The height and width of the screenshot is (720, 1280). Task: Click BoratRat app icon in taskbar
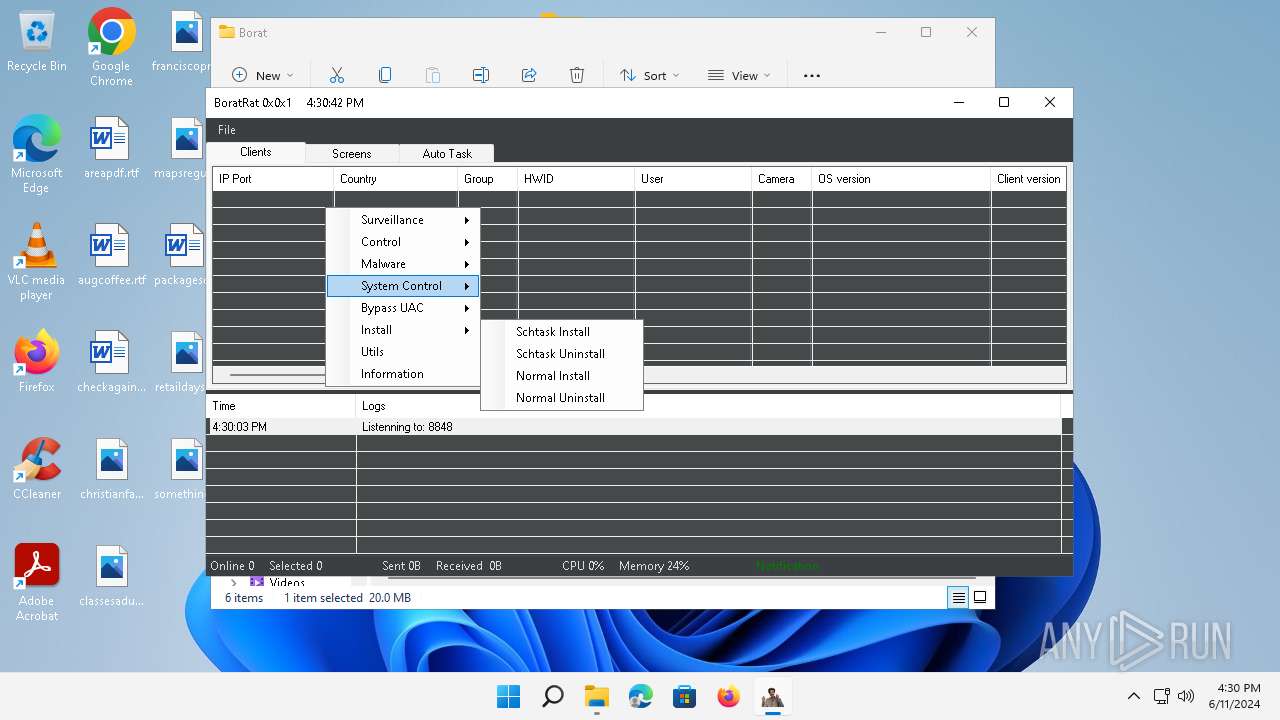[x=772, y=696]
